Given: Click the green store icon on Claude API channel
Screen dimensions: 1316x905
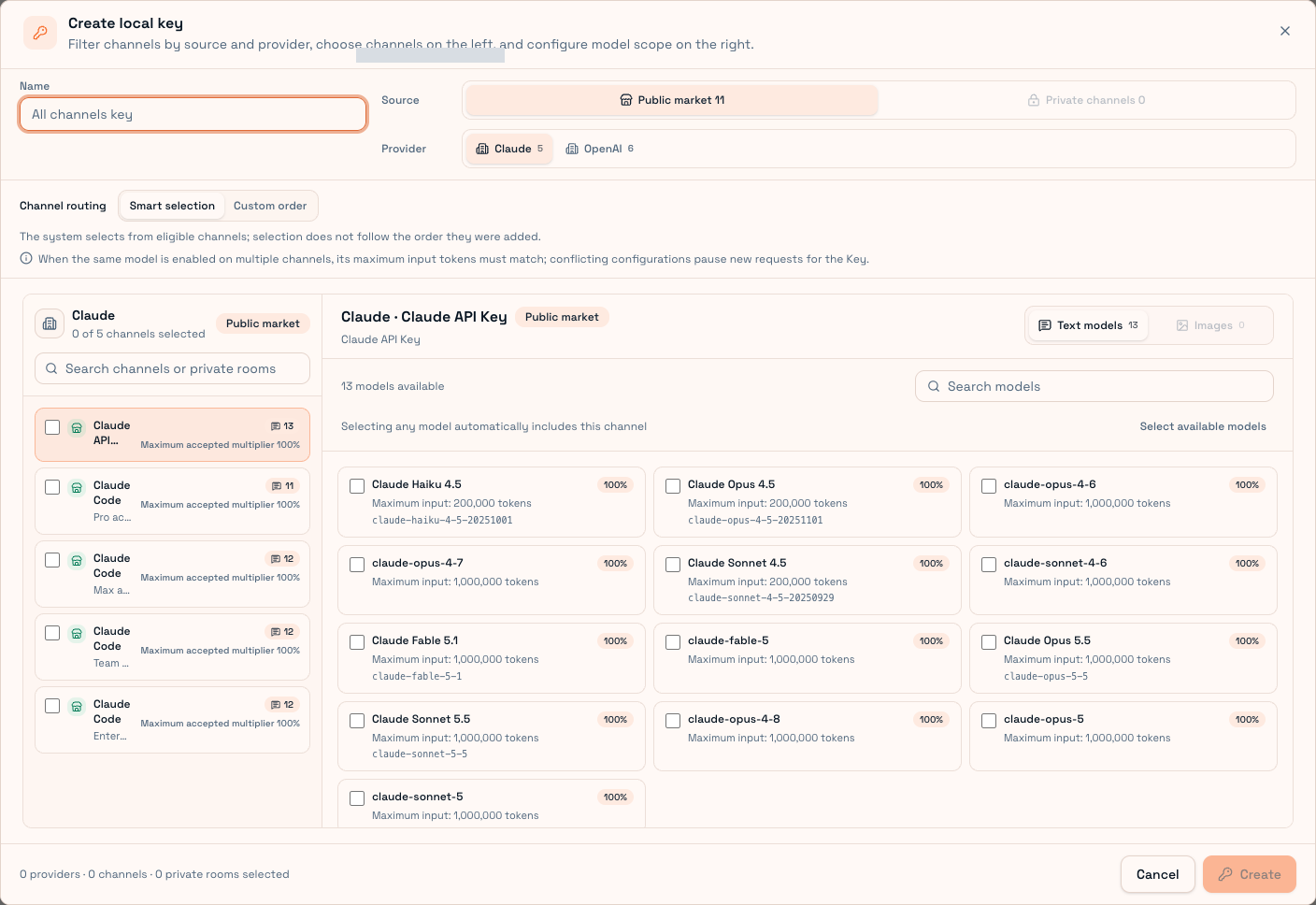Looking at the screenshot, I should click(77, 427).
